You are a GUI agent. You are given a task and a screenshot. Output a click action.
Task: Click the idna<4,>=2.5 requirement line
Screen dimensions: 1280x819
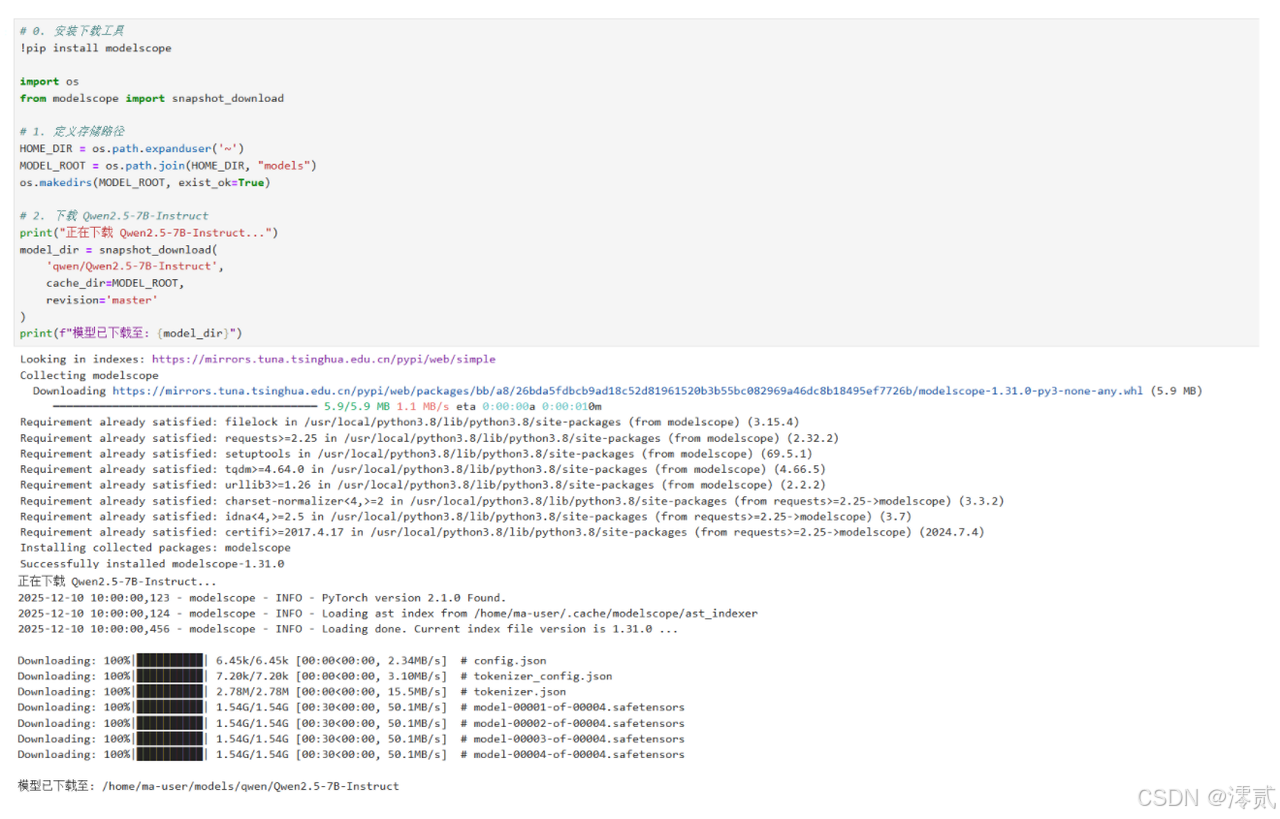point(466,517)
